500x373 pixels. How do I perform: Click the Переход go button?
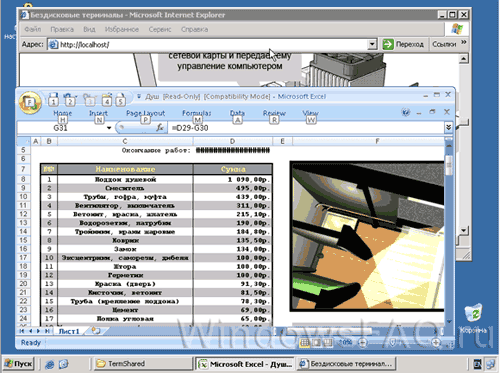pyautogui.click(x=403, y=44)
